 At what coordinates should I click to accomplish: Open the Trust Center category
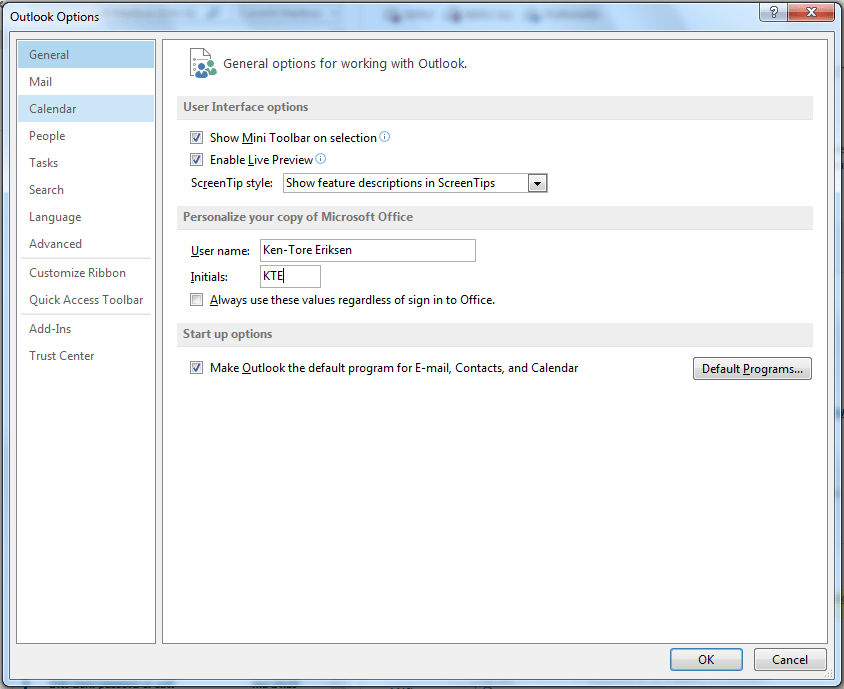[x=86, y=356]
